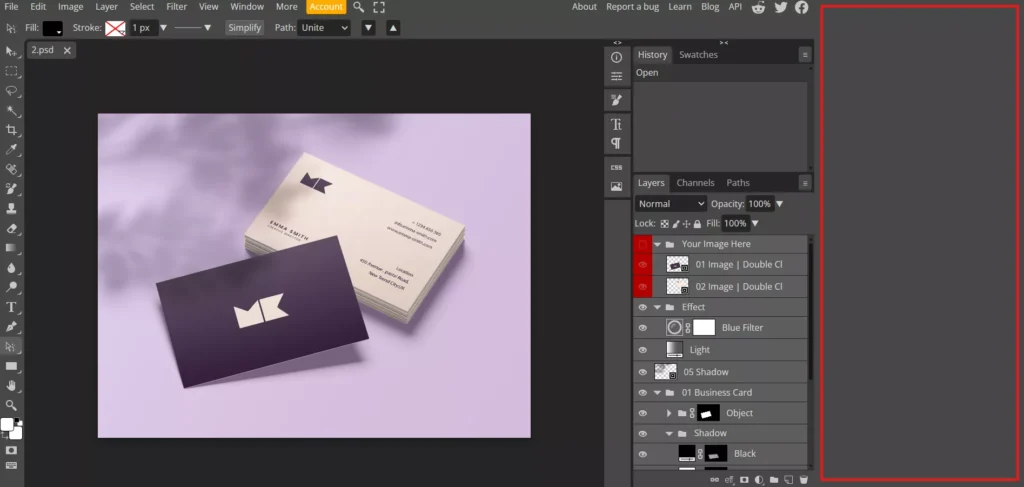Switch to the Channels tab

[696, 183]
